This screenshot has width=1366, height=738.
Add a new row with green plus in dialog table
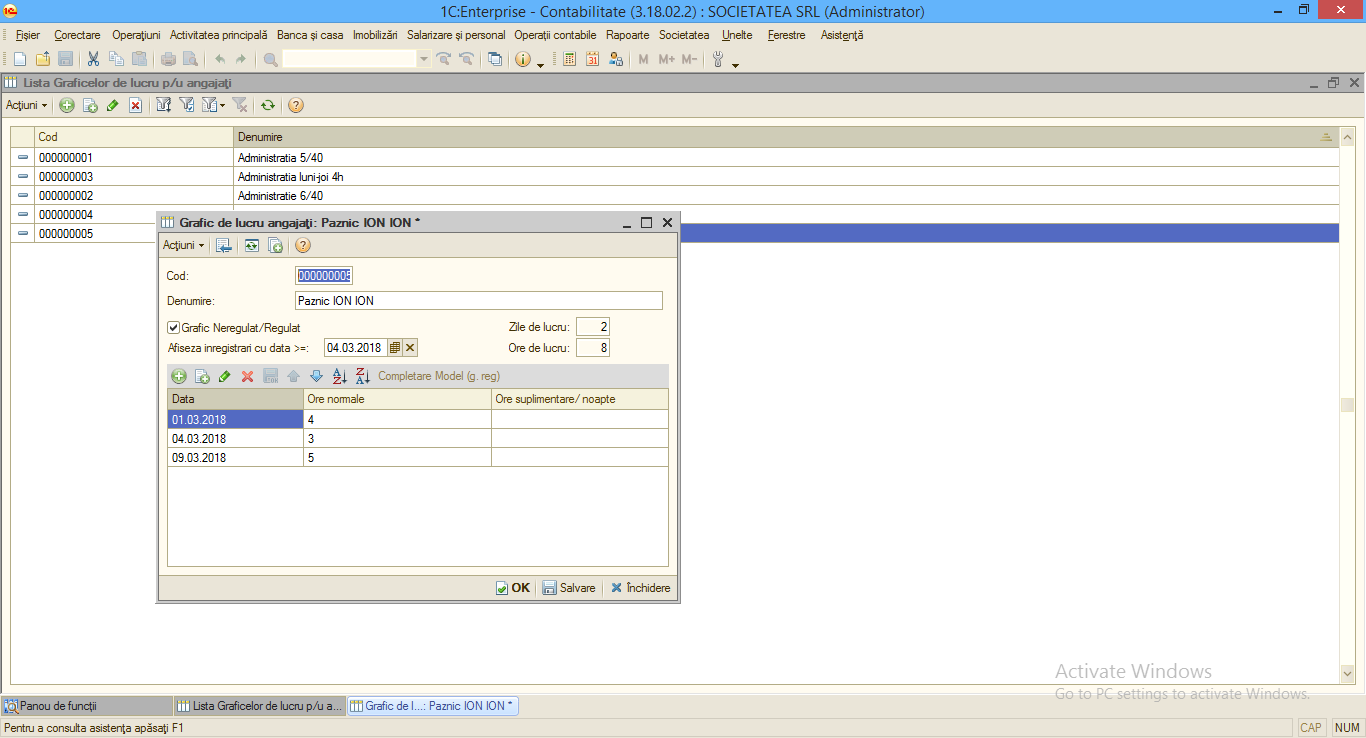click(179, 376)
